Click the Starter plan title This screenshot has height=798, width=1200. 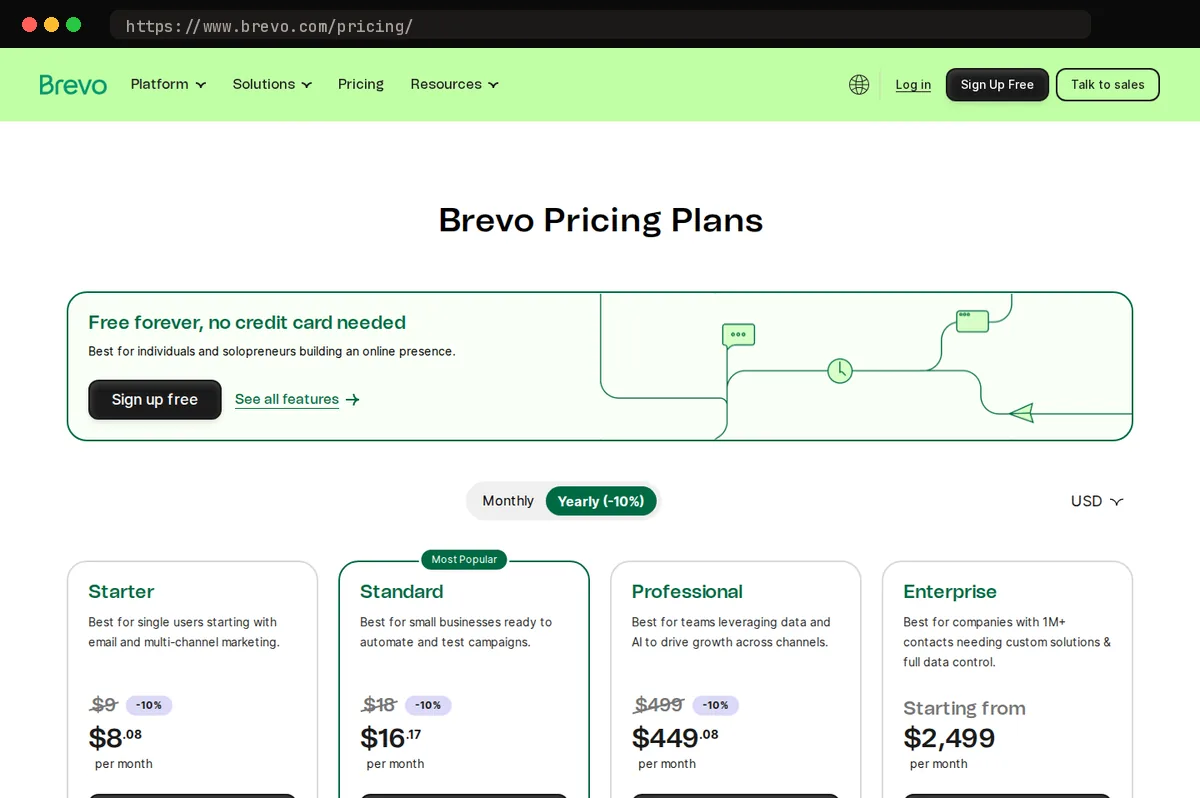point(121,592)
